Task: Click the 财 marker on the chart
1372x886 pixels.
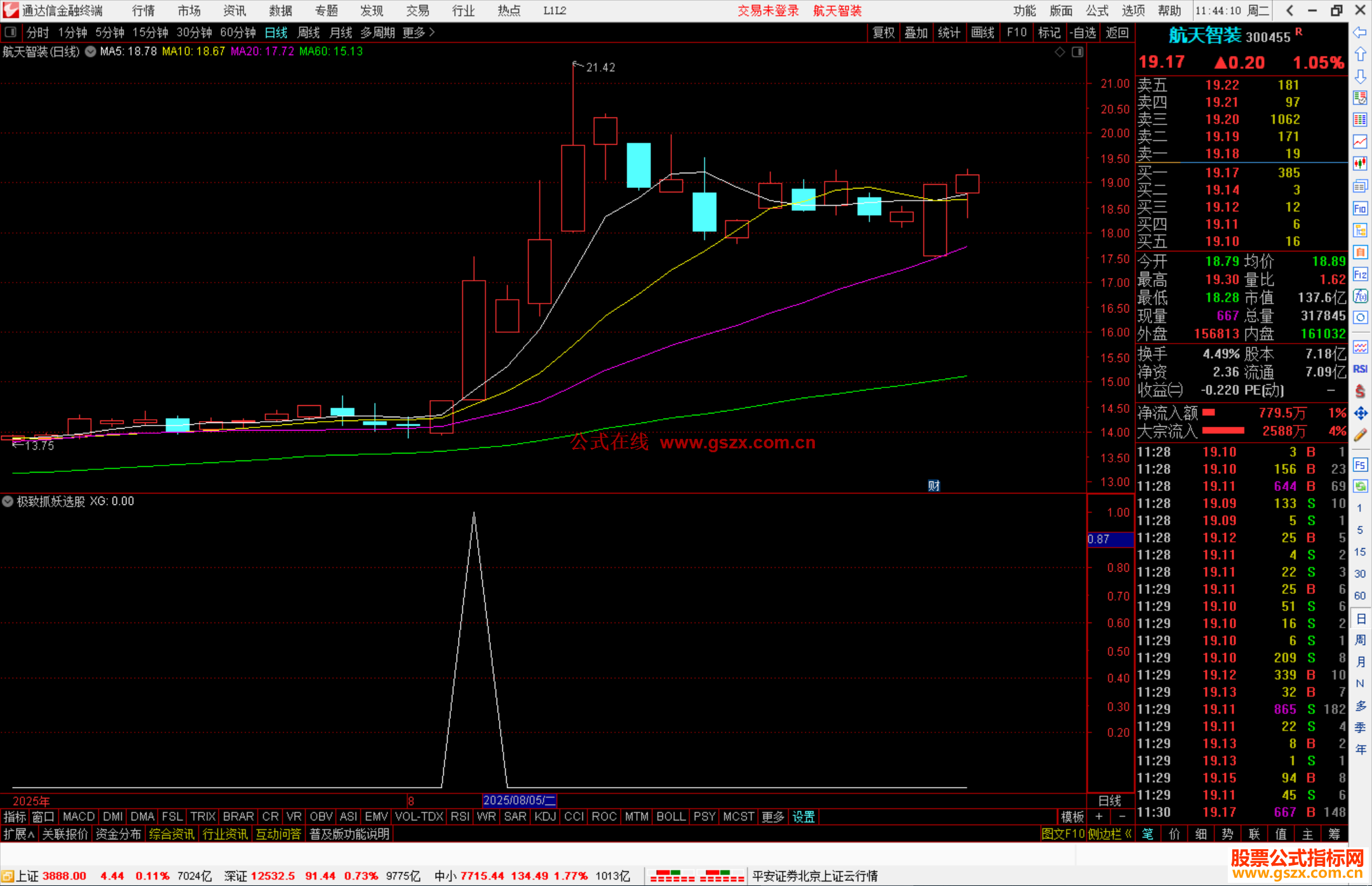Action: click(934, 486)
